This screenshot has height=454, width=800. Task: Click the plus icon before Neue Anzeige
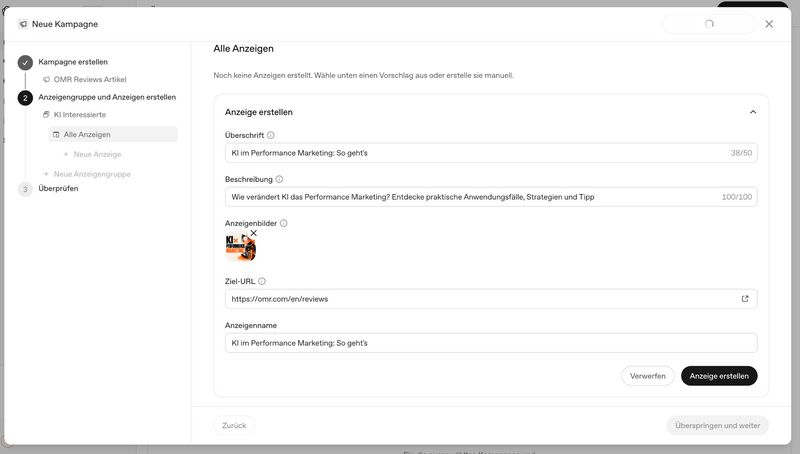click(66, 154)
